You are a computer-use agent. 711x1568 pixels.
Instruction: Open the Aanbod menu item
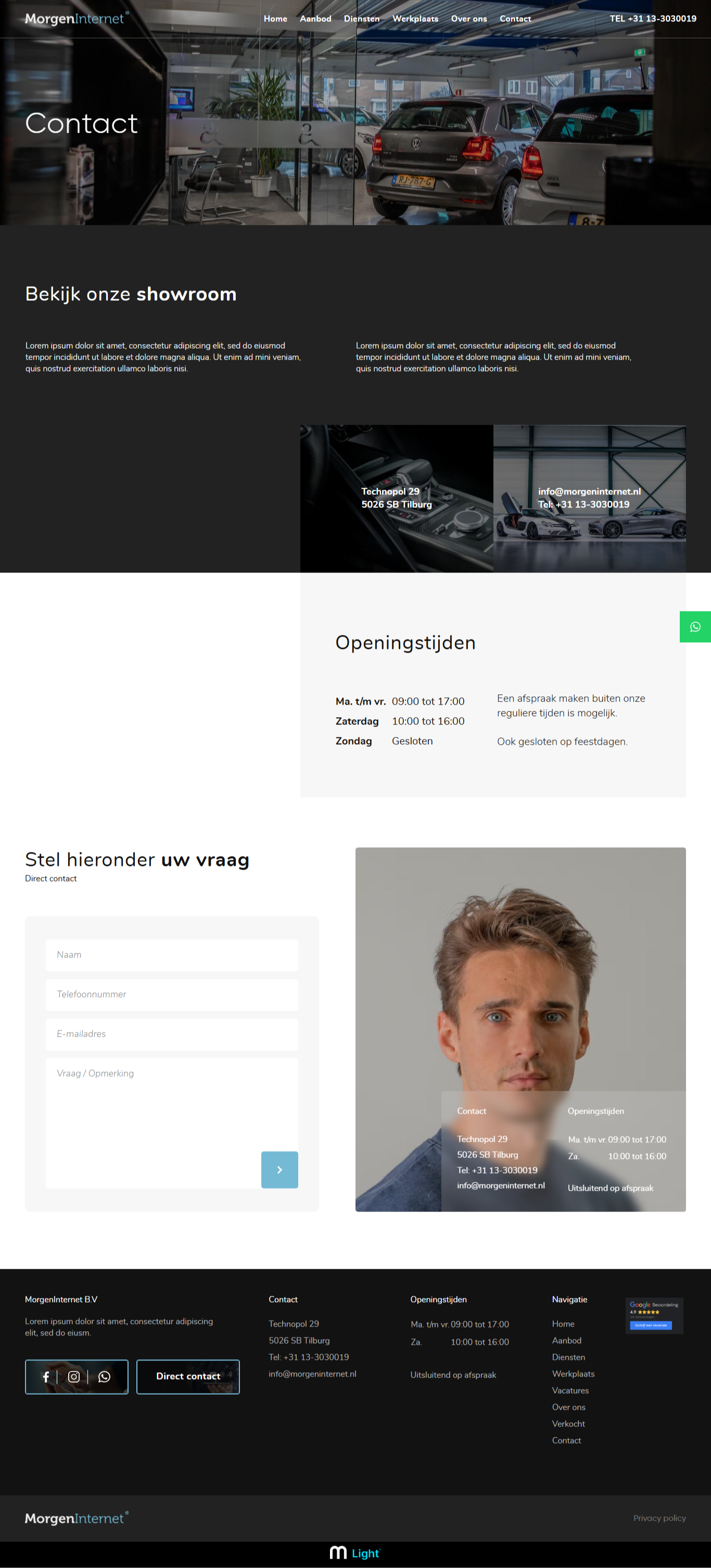(x=315, y=19)
